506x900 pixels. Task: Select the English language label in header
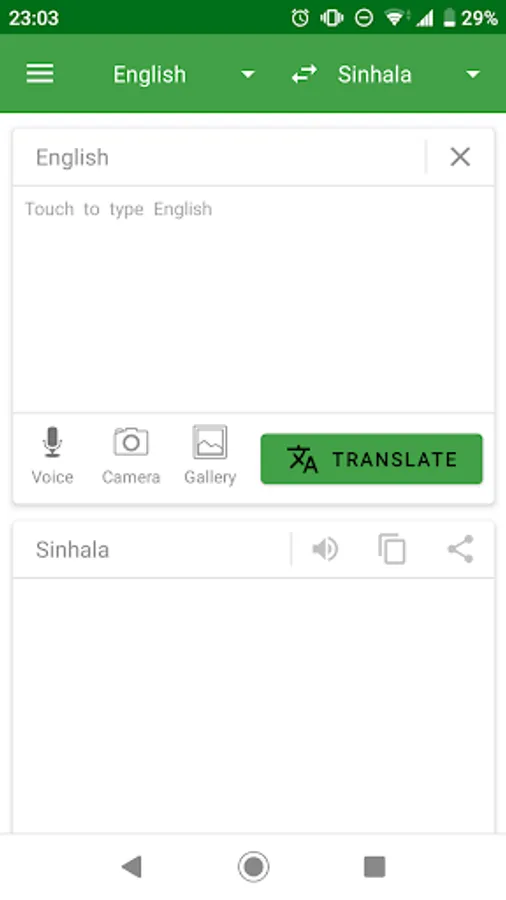point(150,75)
